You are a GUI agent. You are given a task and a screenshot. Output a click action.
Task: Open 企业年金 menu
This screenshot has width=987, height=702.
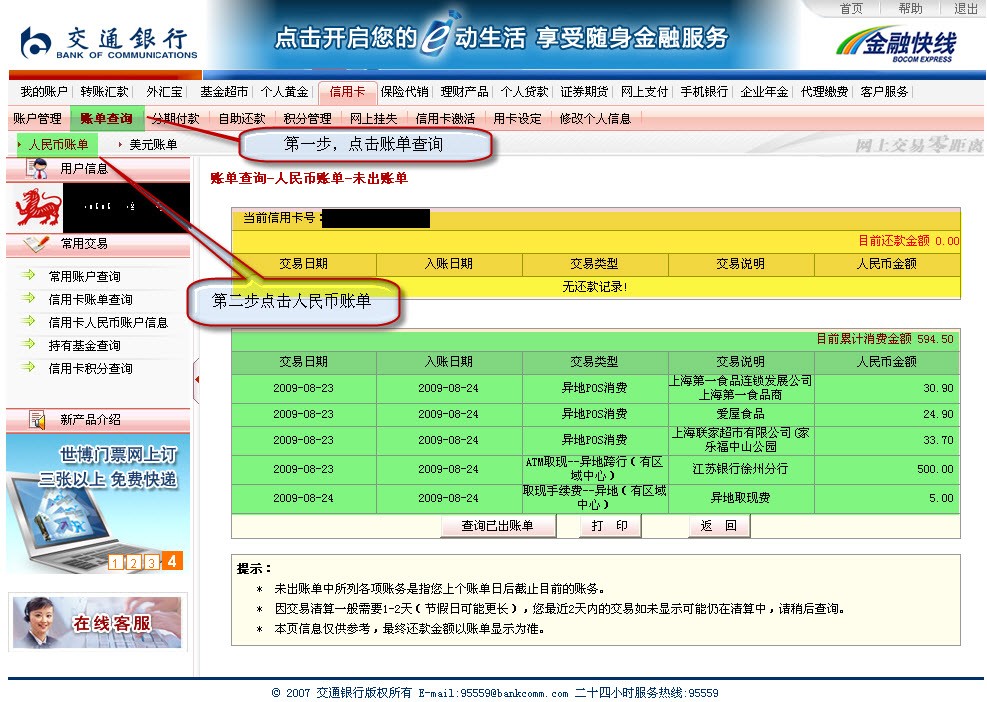[x=764, y=92]
